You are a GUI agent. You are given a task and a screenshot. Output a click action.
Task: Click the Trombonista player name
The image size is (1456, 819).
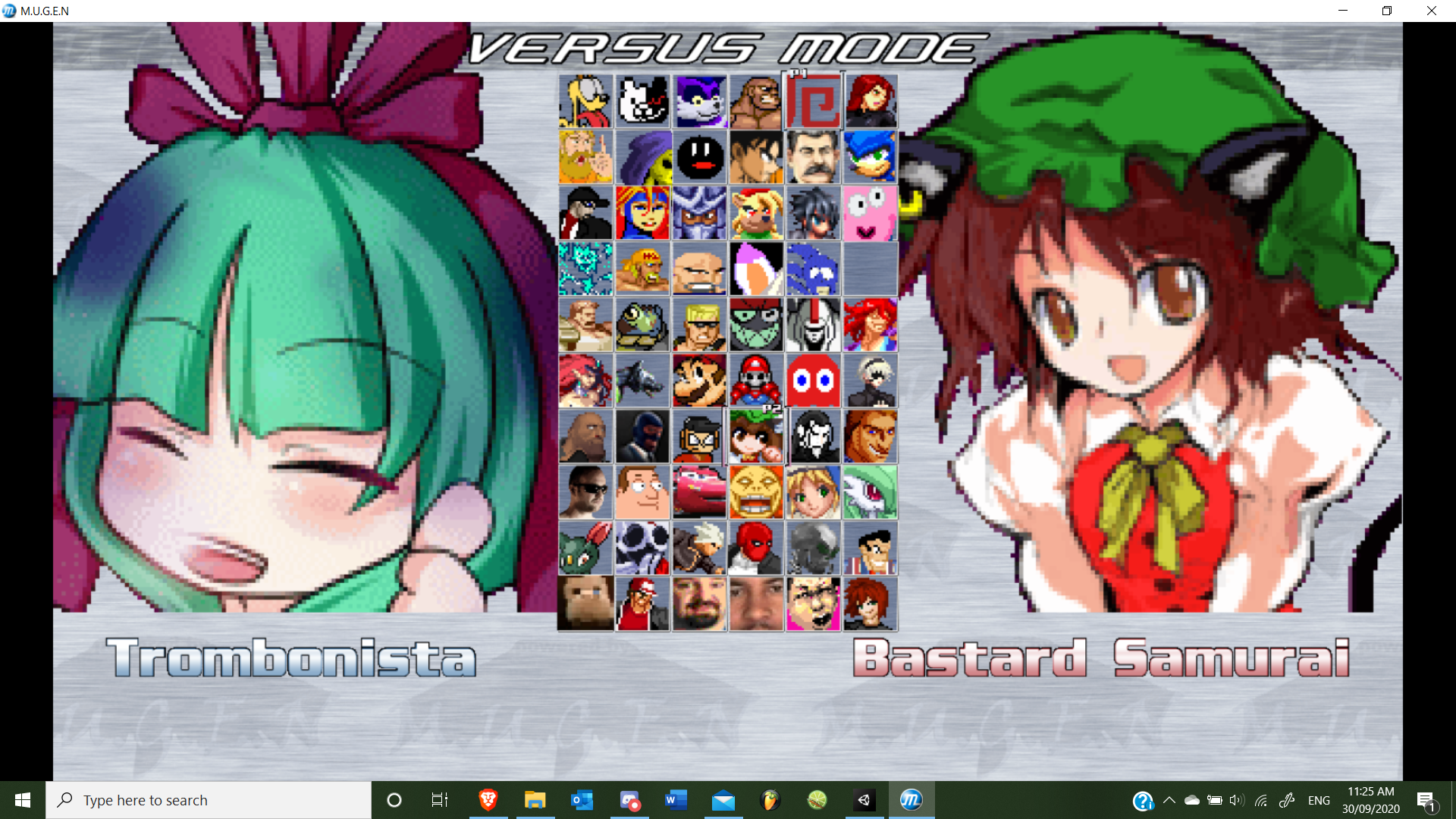pos(292,657)
